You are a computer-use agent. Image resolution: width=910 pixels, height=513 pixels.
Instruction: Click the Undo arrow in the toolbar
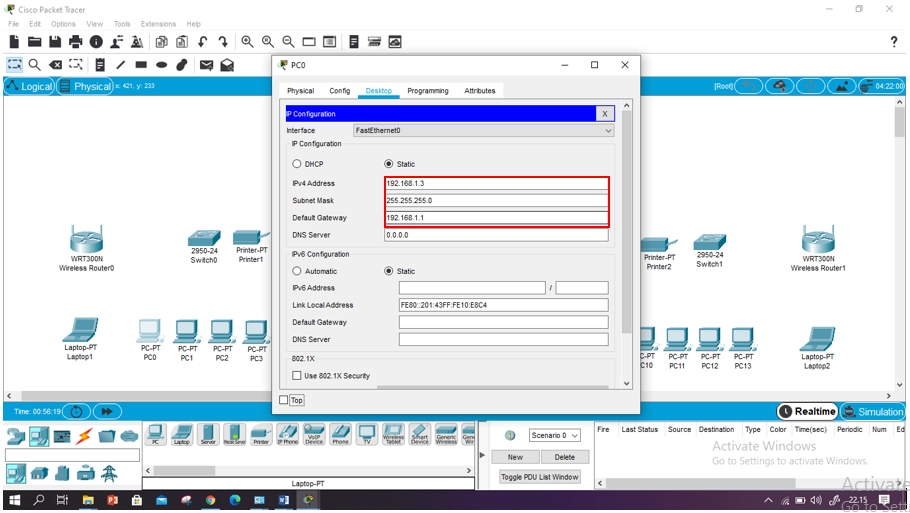203,42
